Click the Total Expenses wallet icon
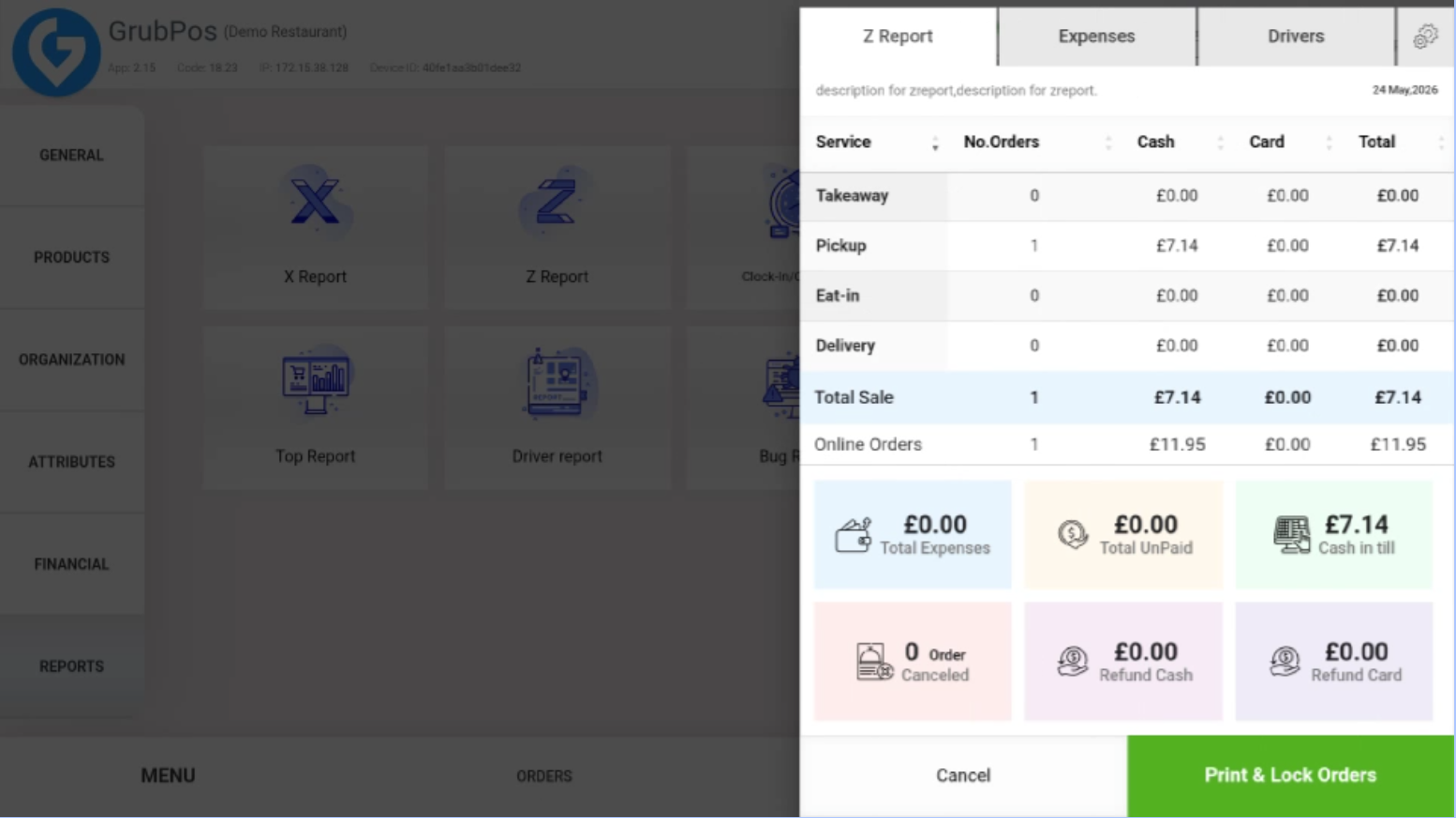Image resolution: width=1456 pixels, height=818 pixels. tap(854, 535)
